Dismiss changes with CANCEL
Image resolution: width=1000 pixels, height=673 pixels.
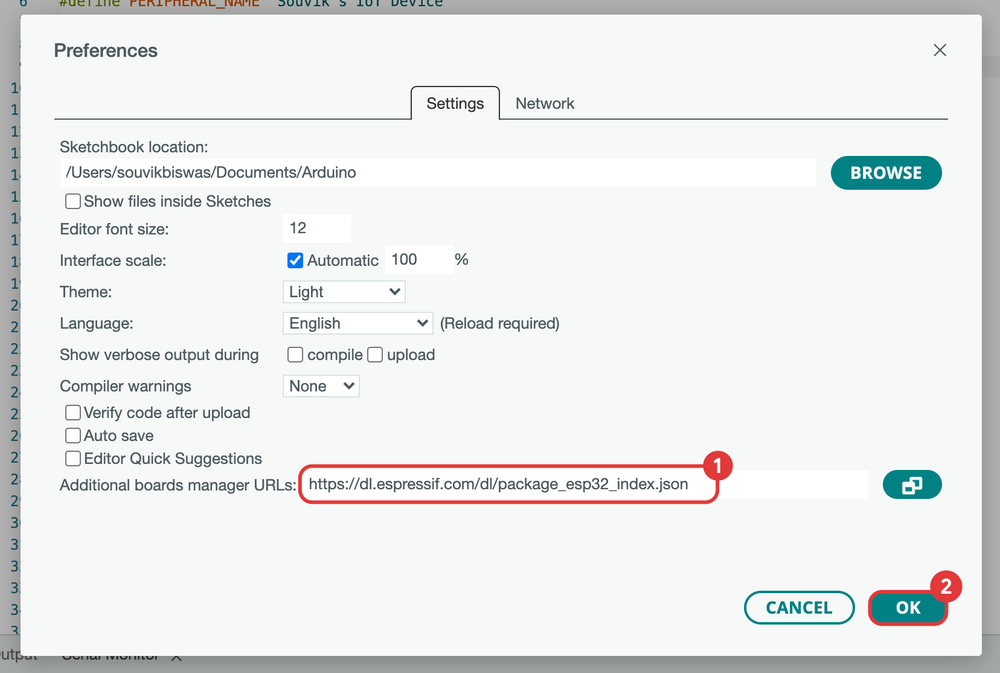pos(799,607)
